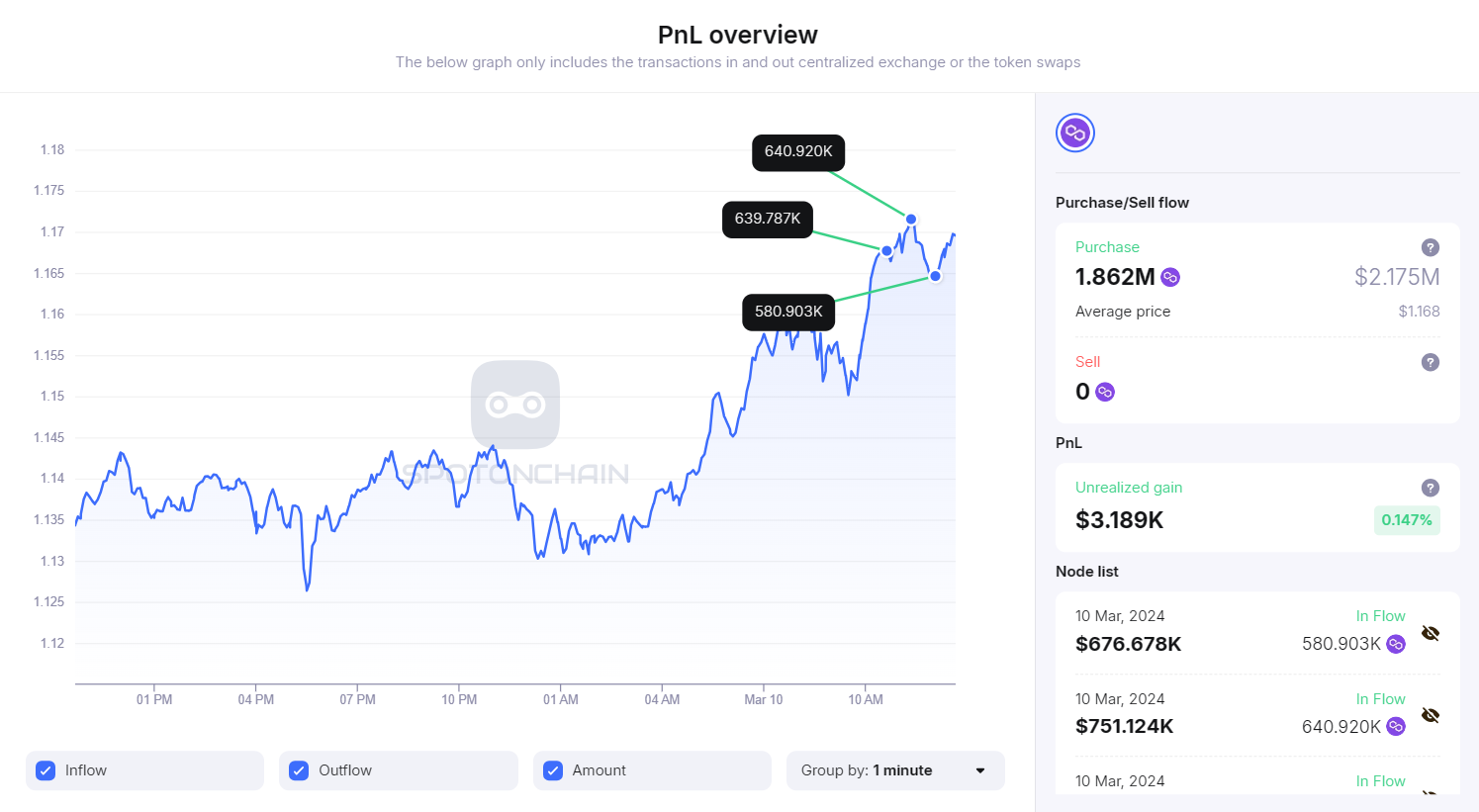Click the help icon beside Unrealized gain
Viewport: 1479px width, 812px height.
1430,488
